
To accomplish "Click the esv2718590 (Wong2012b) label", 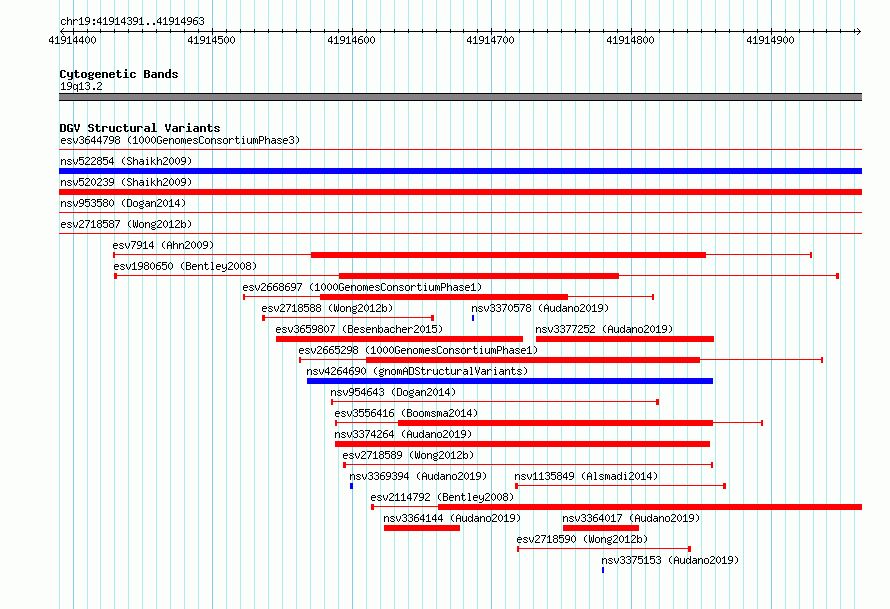I will (x=582, y=539).
